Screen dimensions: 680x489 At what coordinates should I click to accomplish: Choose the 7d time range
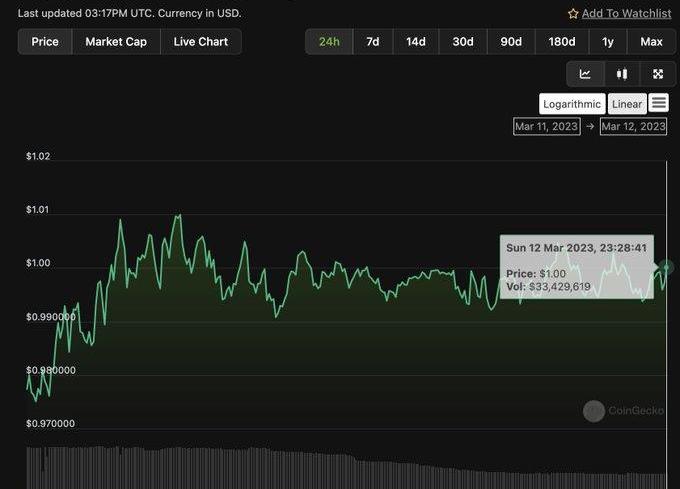point(372,42)
